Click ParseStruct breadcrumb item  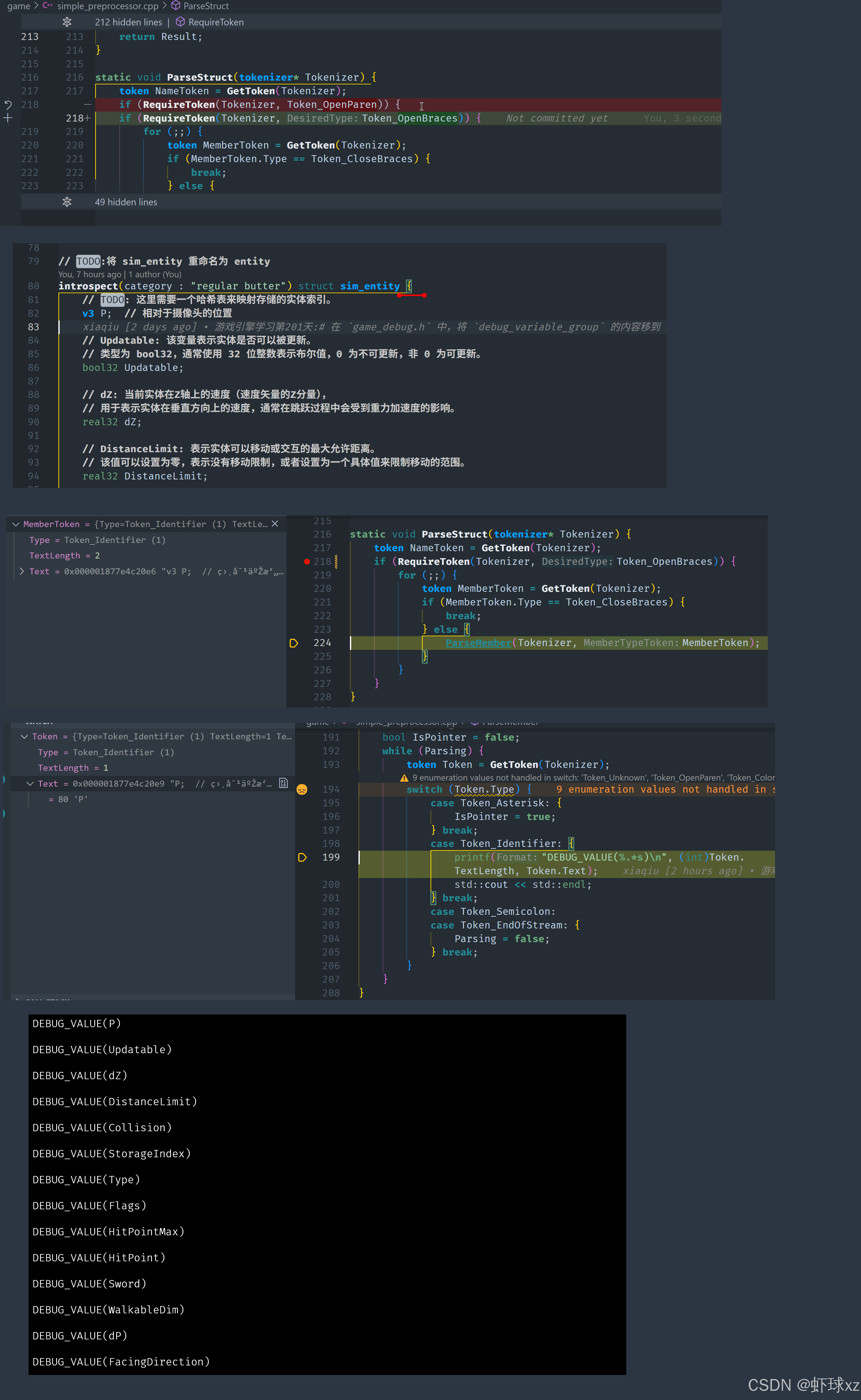tap(206, 6)
